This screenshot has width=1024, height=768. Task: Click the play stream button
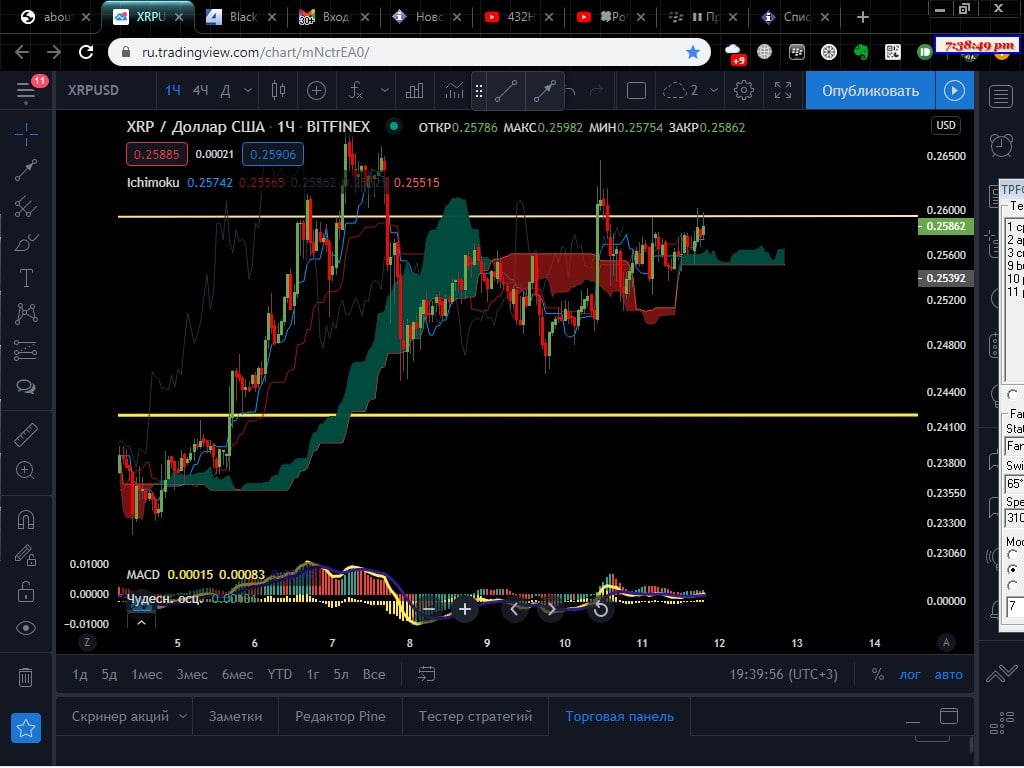click(x=954, y=90)
